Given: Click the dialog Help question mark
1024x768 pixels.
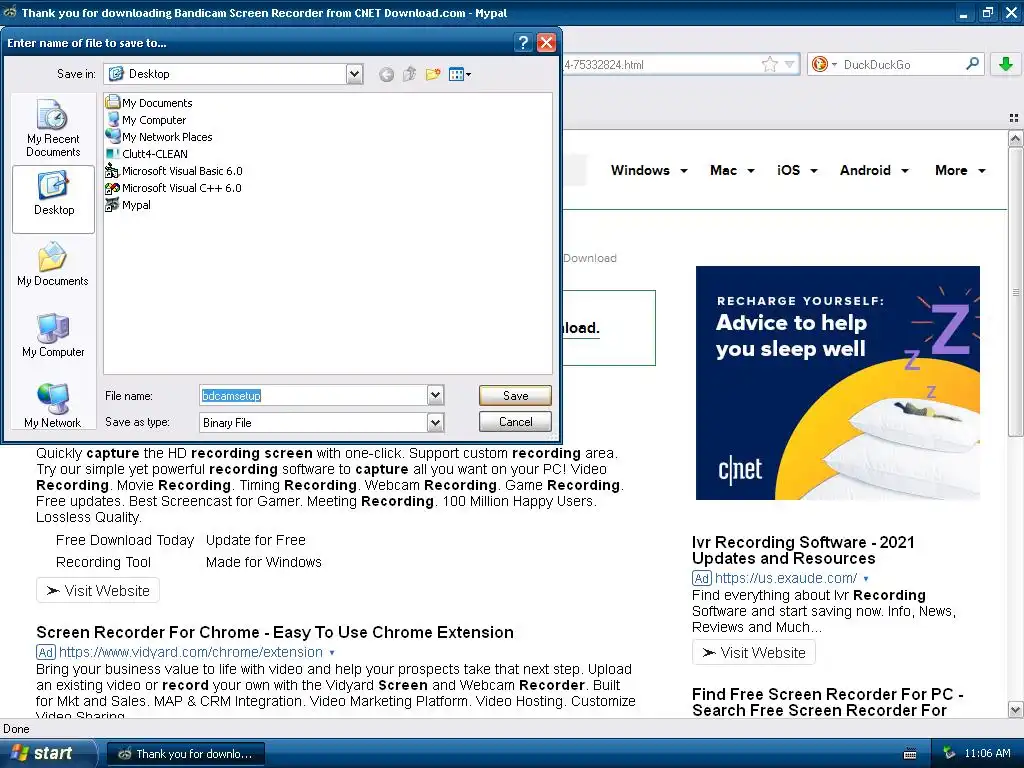Looking at the screenshot, I should pos(522,43).
